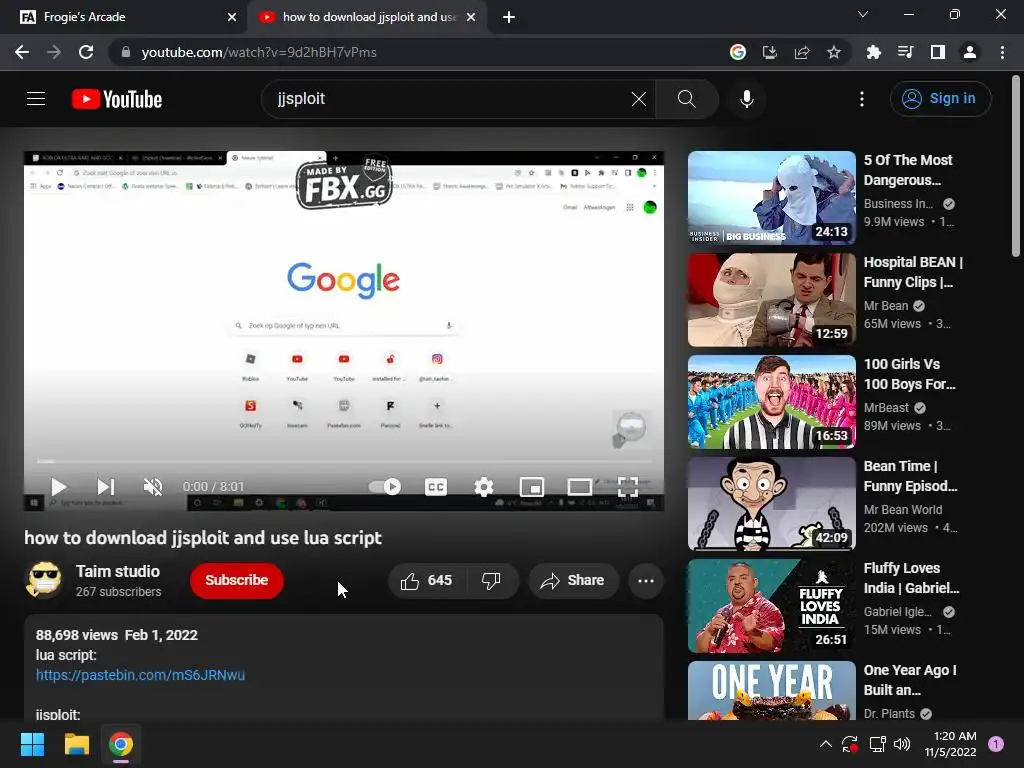Screen dimensions: 1024x768
Task: Open Fluffy Loves India video thumbnail
Action: [771, 605]
